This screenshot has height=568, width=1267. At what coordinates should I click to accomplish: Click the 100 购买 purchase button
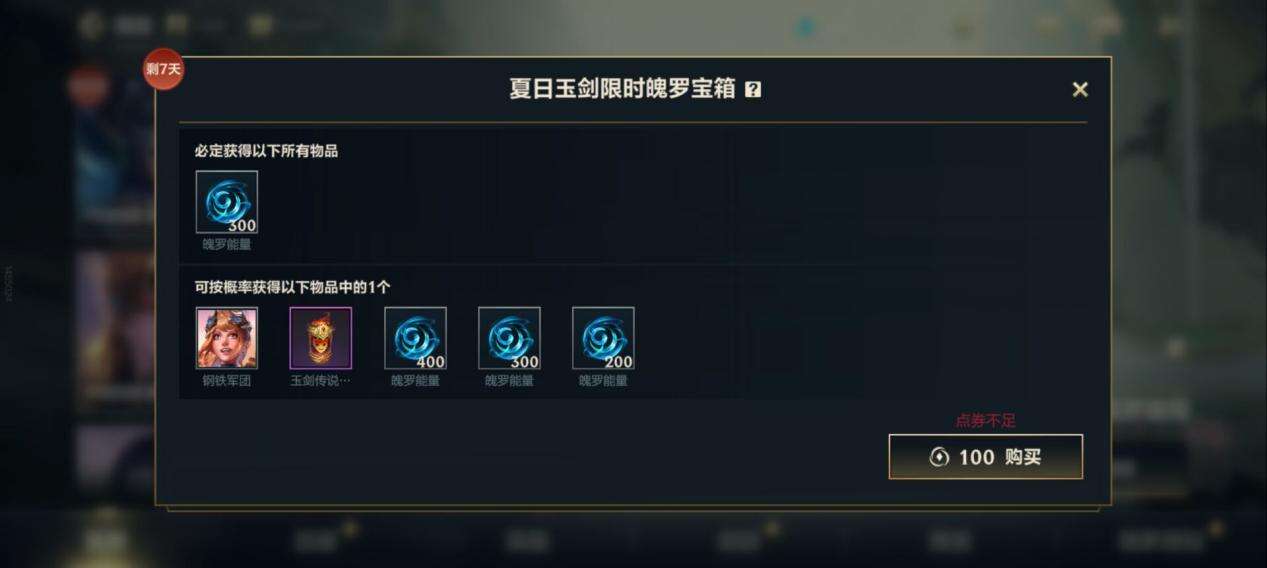986,457
